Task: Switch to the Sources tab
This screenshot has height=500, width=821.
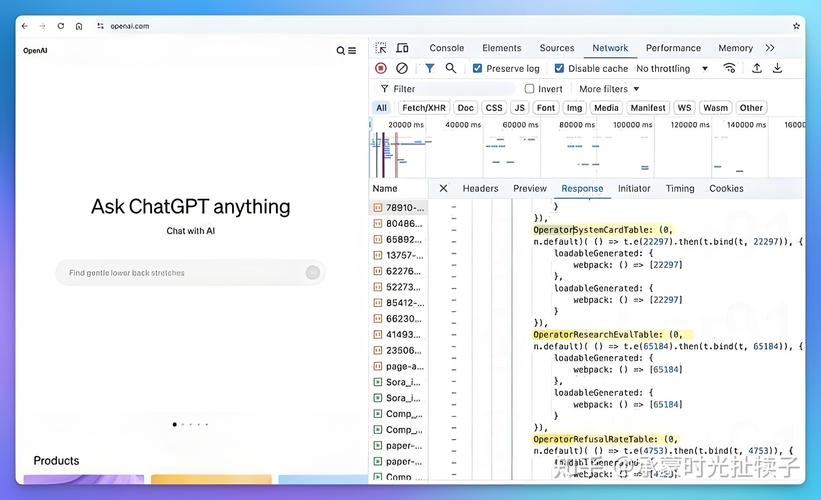Action: [557, 48]
